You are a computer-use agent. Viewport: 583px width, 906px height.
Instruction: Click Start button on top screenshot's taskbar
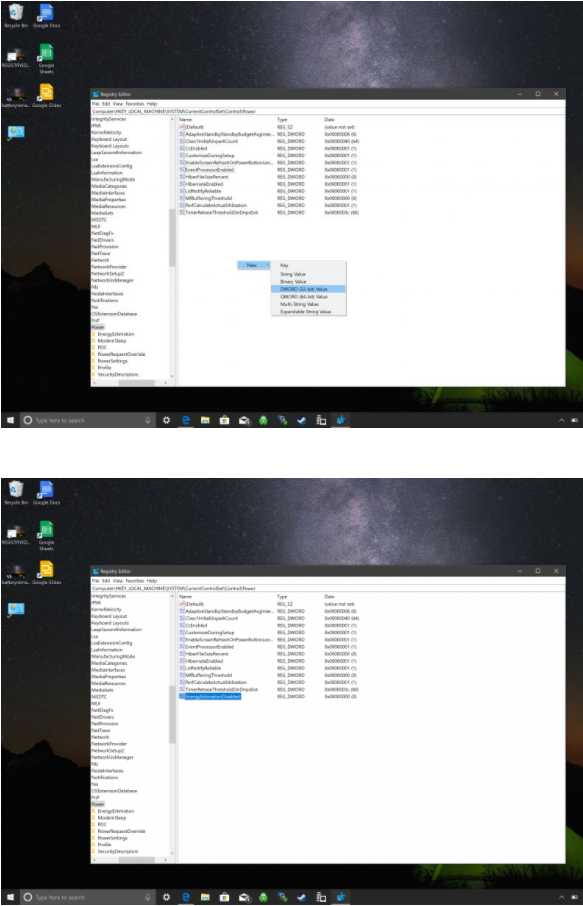tap(10, 420)
